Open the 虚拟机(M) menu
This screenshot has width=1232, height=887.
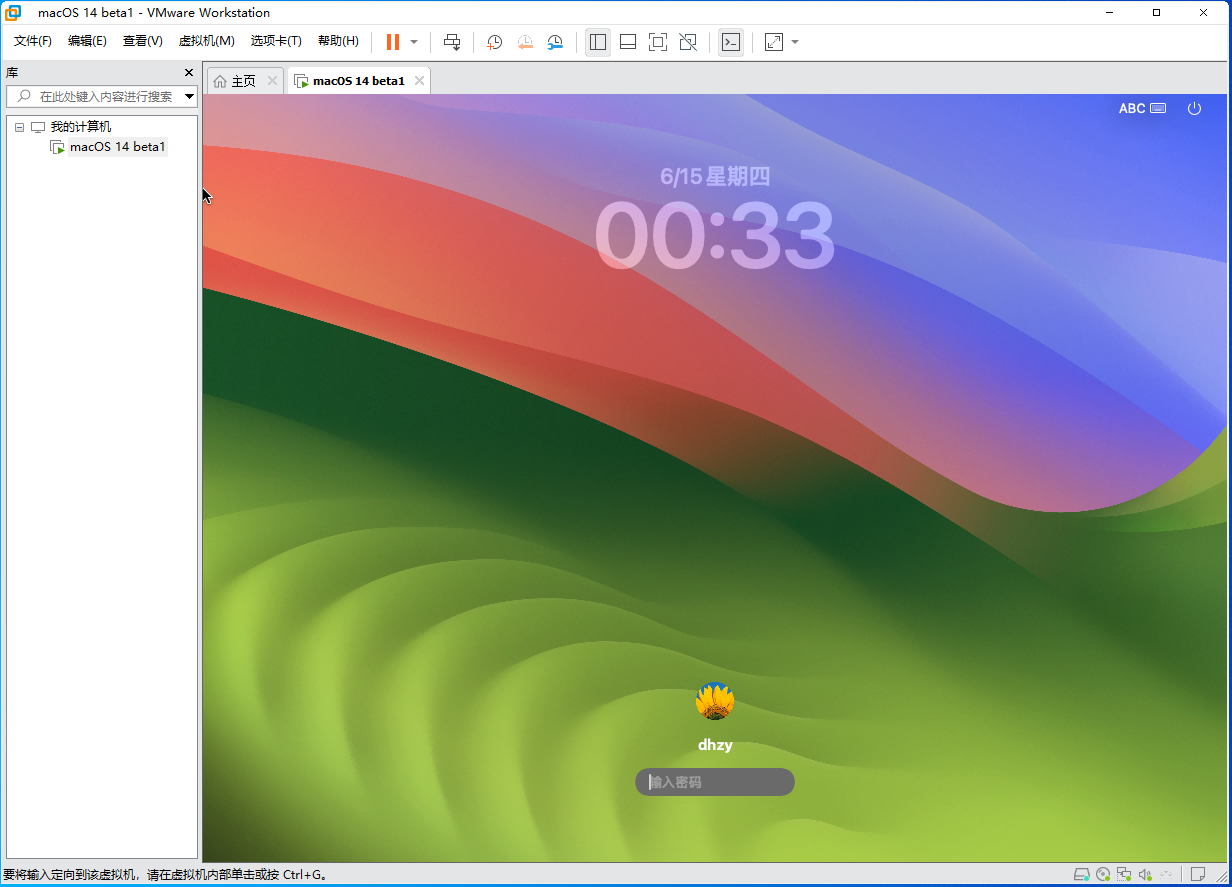(x=206, y=41)
